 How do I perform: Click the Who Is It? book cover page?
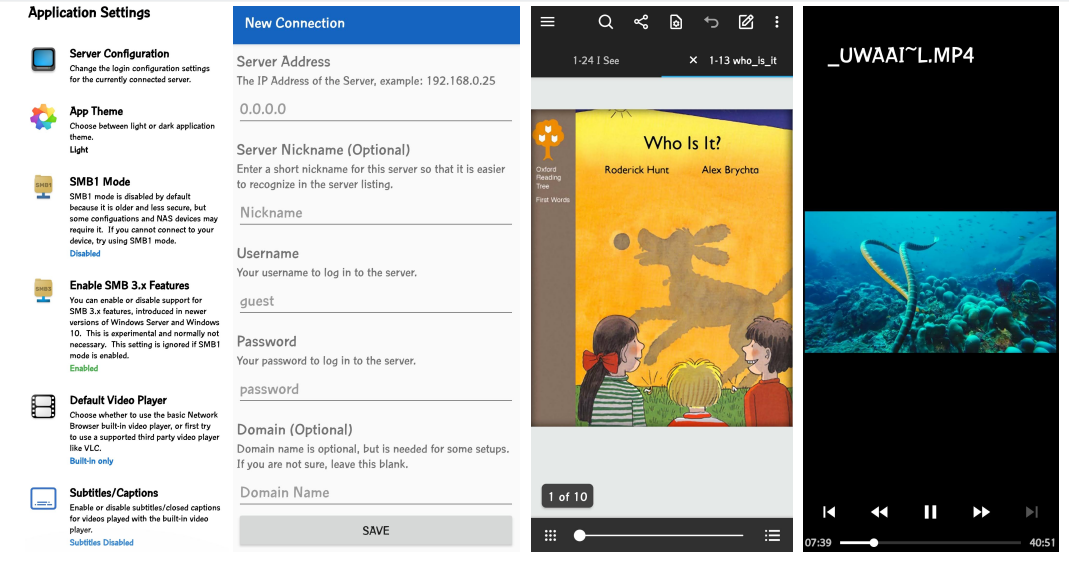(x=661, y=268)
